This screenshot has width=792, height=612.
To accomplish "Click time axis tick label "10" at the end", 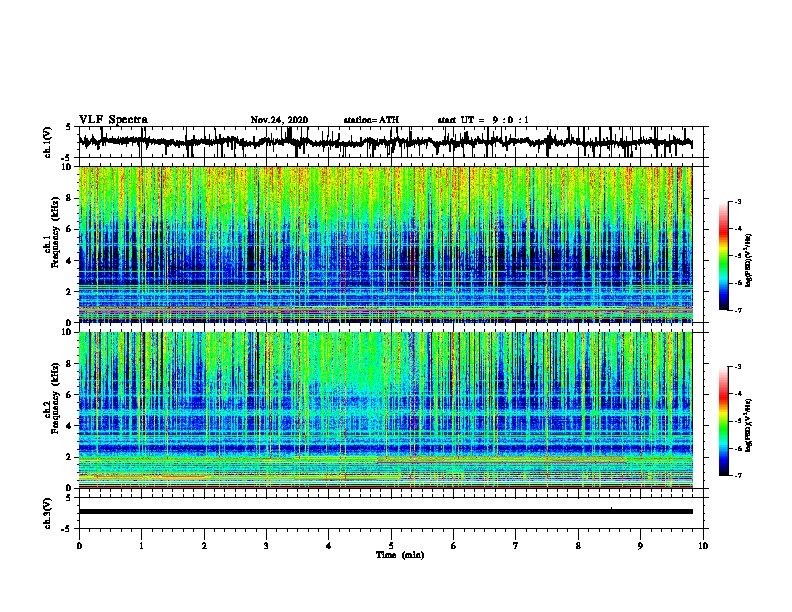I will 703,546.
